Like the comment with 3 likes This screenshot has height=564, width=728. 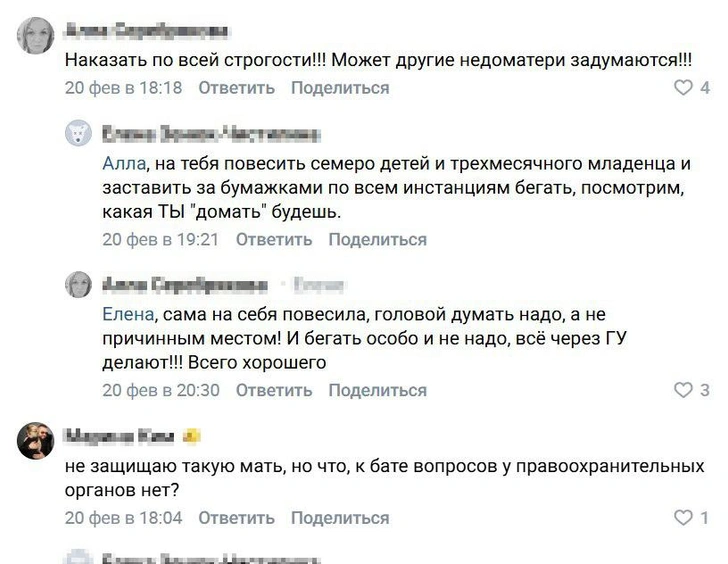click(683, 390)
